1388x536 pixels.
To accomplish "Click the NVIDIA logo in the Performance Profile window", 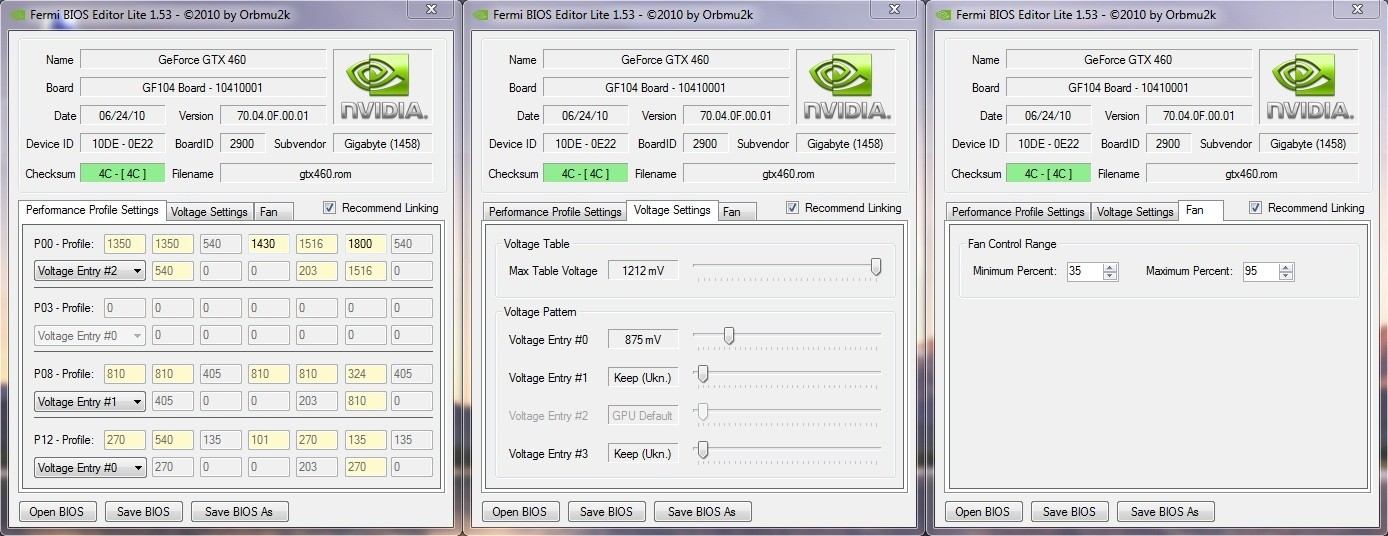I will (x=383, y=87).
